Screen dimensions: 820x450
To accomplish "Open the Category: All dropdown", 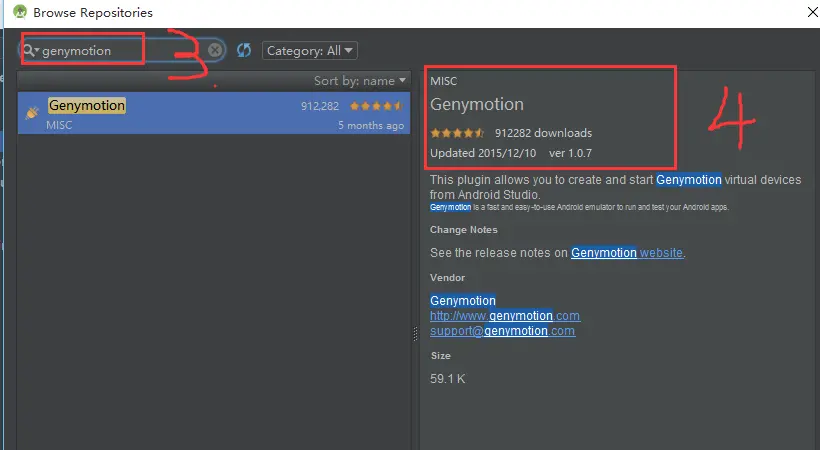I will click(x=310, y=50).
